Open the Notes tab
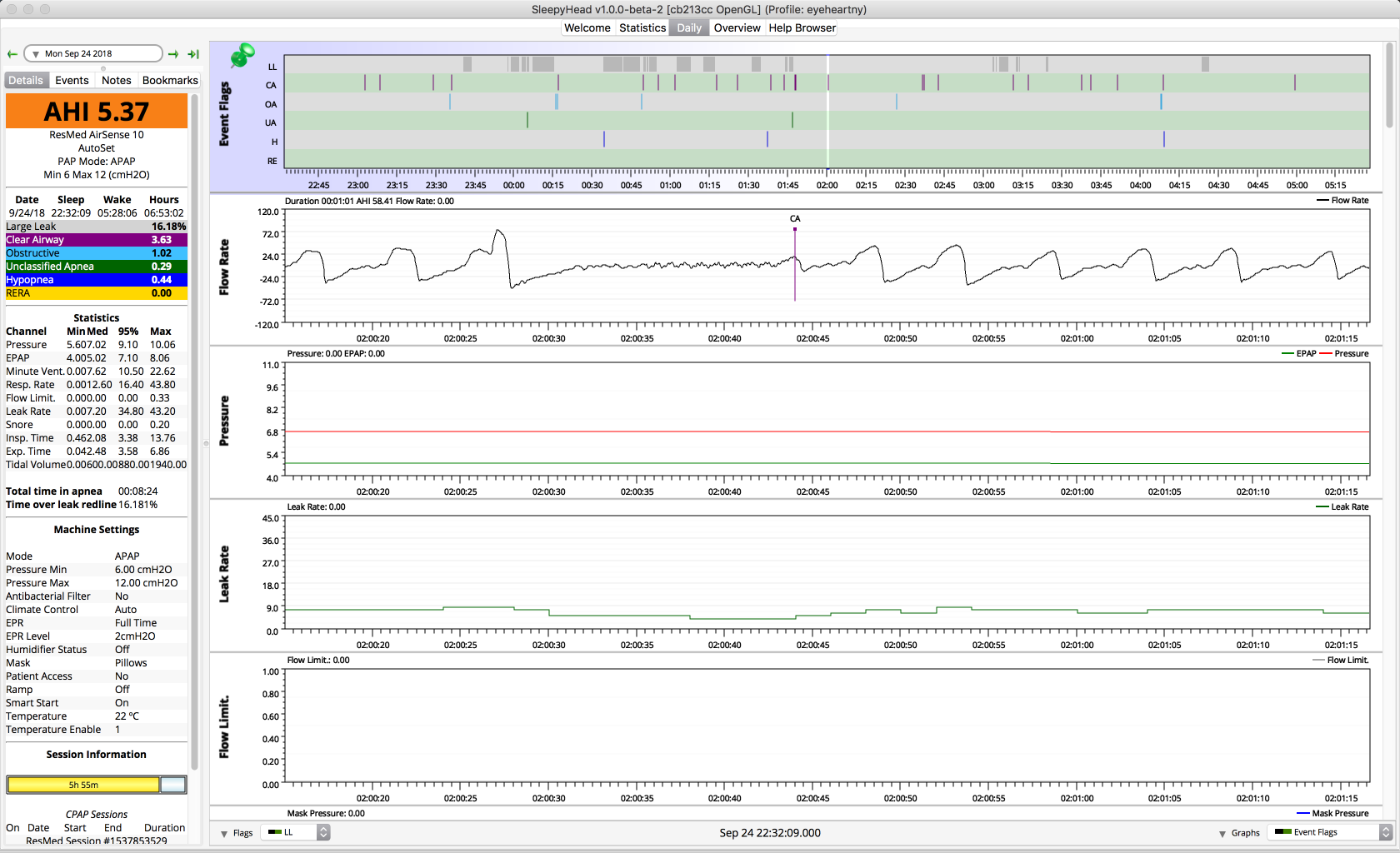This screenshot has height=853, width=1400. pos(117,80)
